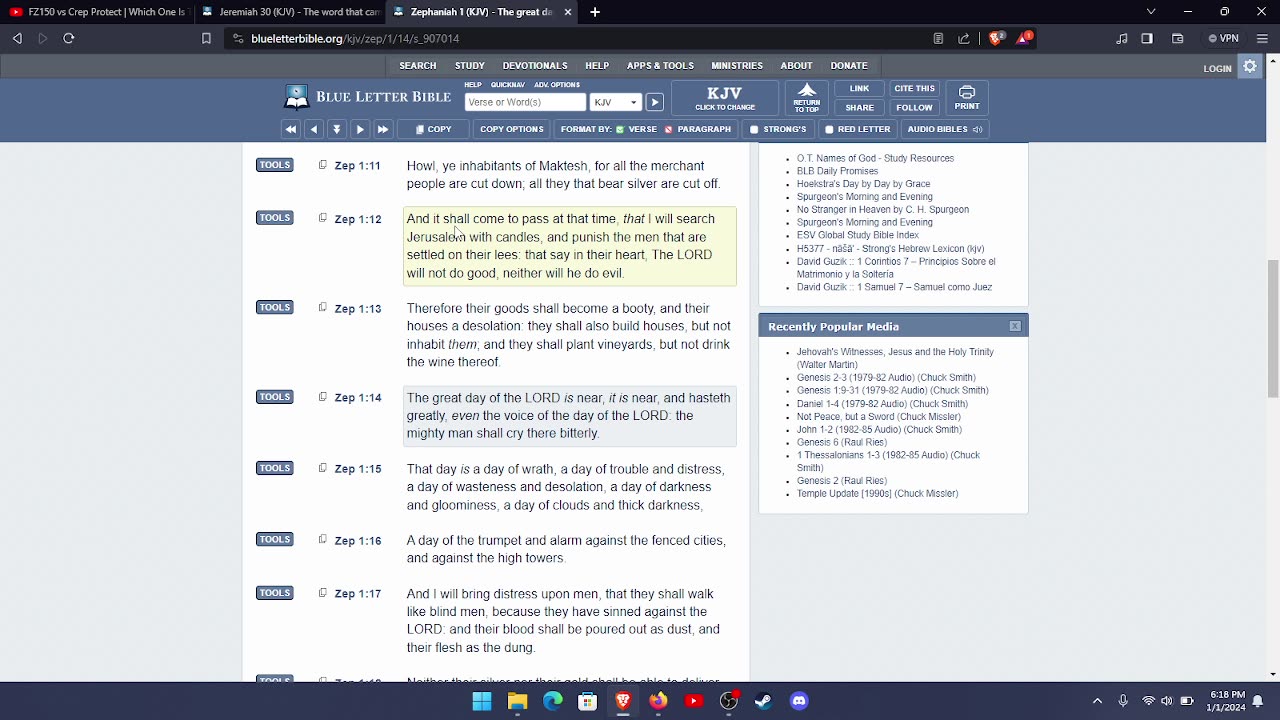
Task: Copy verse Zep 1:14 using its copy icon
Action: point(322,397)
